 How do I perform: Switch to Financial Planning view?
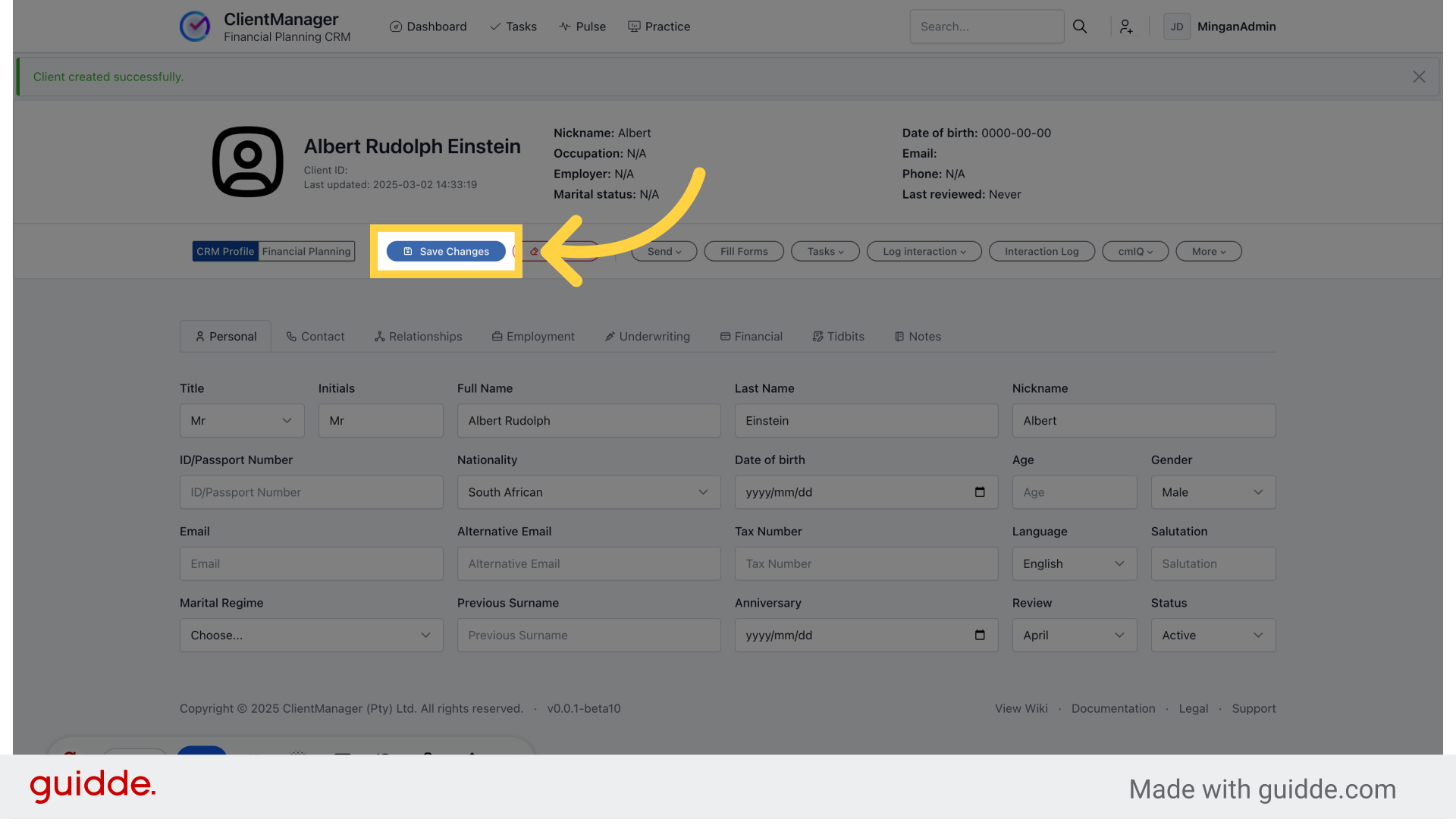[306, 252]
